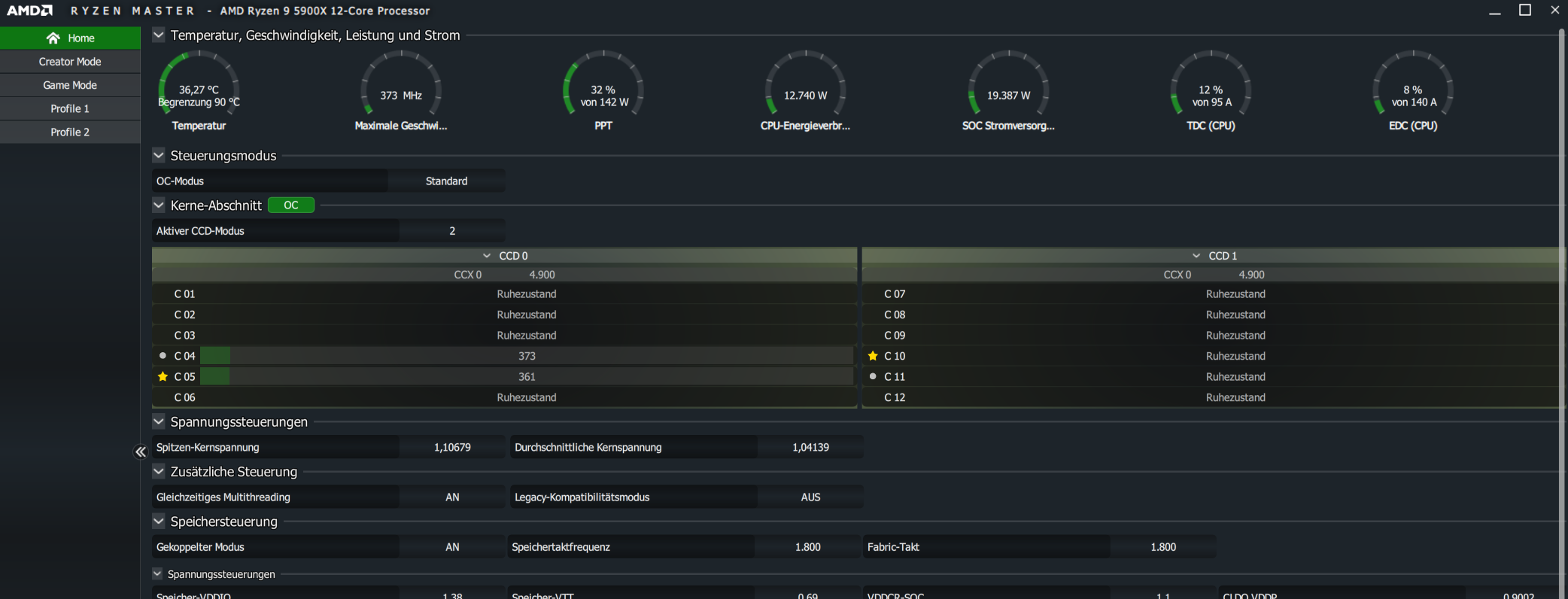The height and width of the screenshot is (599, 1568).
Task: Click the Fabric-Takt value 1.800
Action: [1163, 547]
